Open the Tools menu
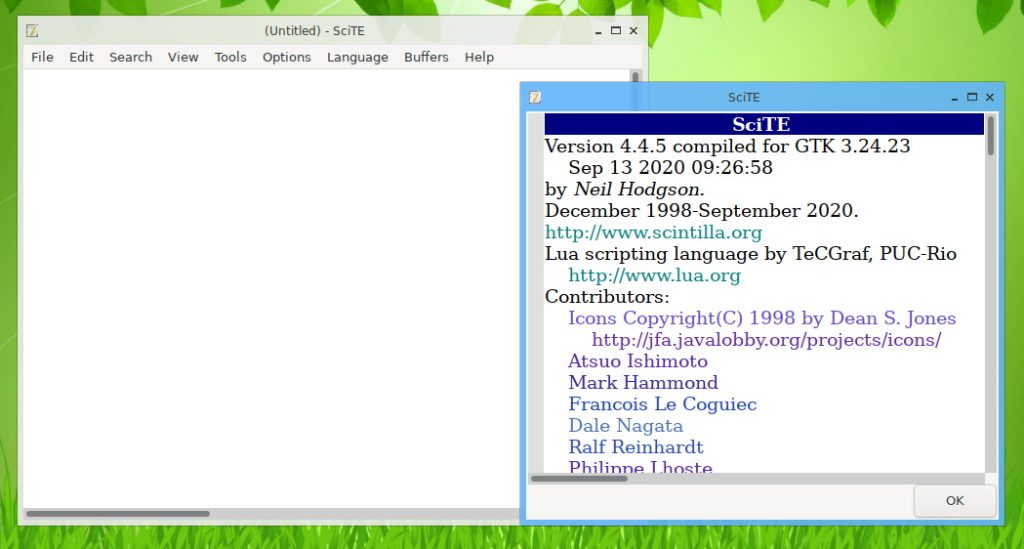 pyautogui.click(x=230, y=57)
